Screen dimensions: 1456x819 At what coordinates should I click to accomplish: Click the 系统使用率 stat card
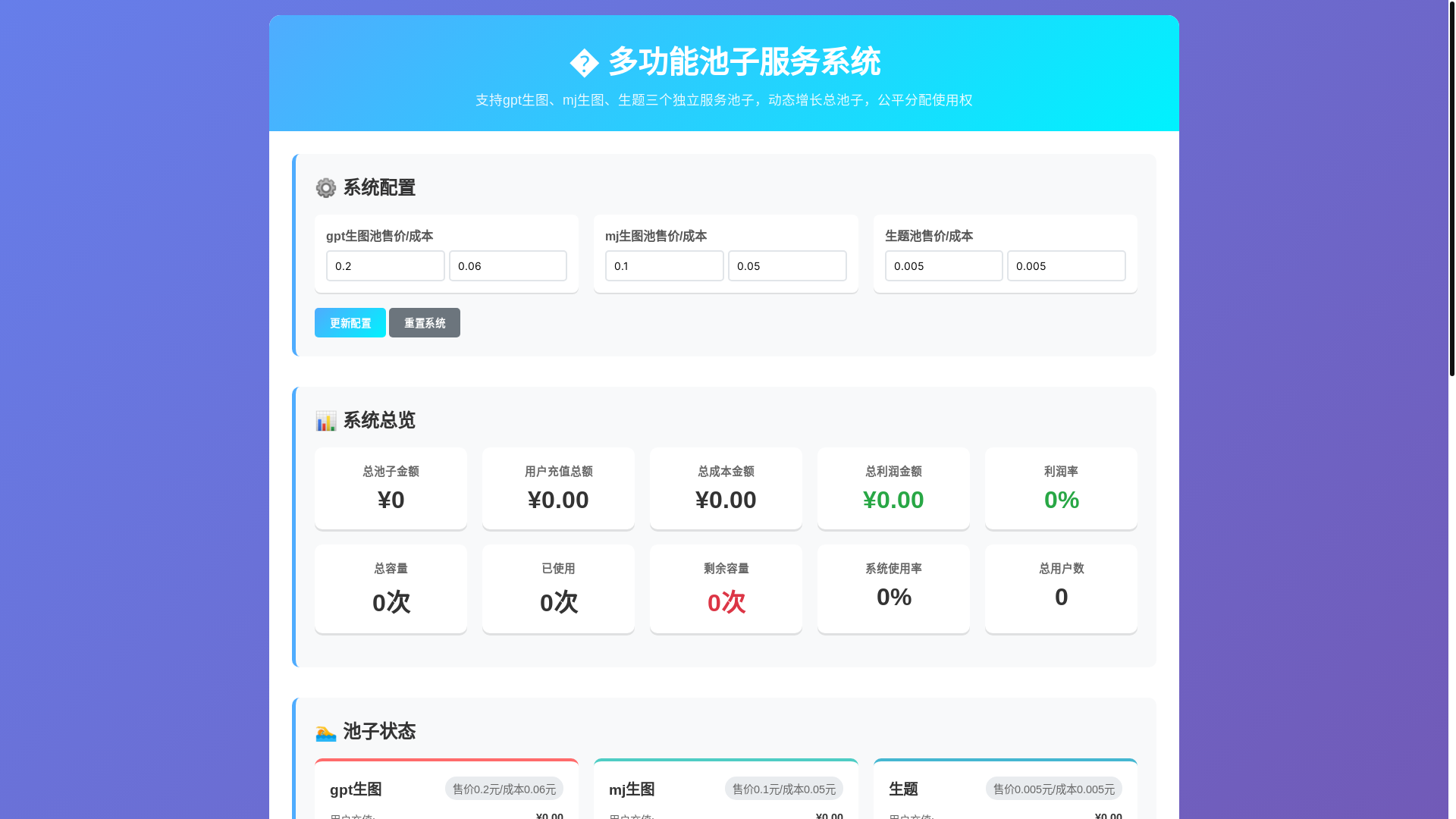tap(894, 589)
